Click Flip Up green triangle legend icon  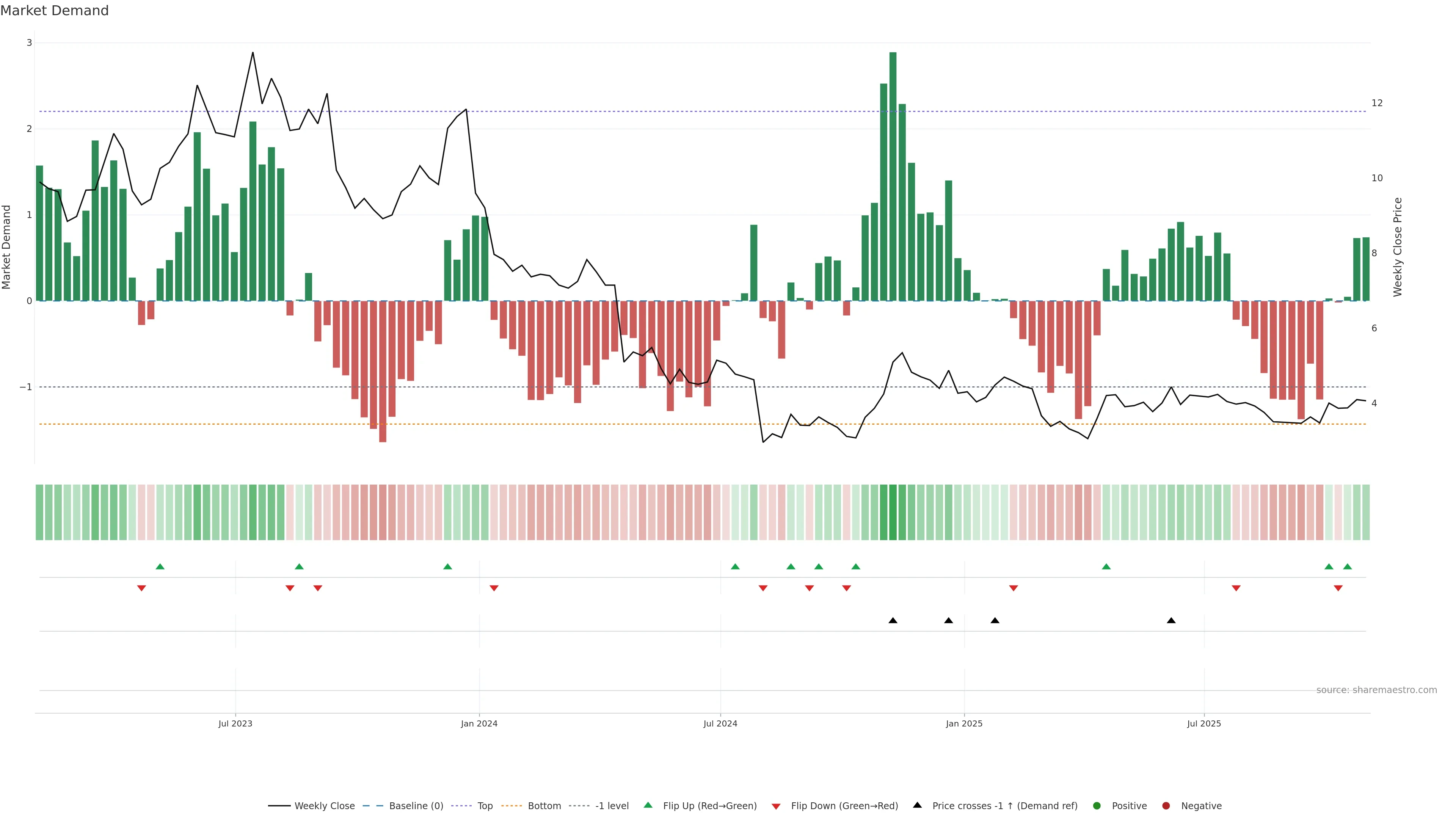click(x=648, y=805)
